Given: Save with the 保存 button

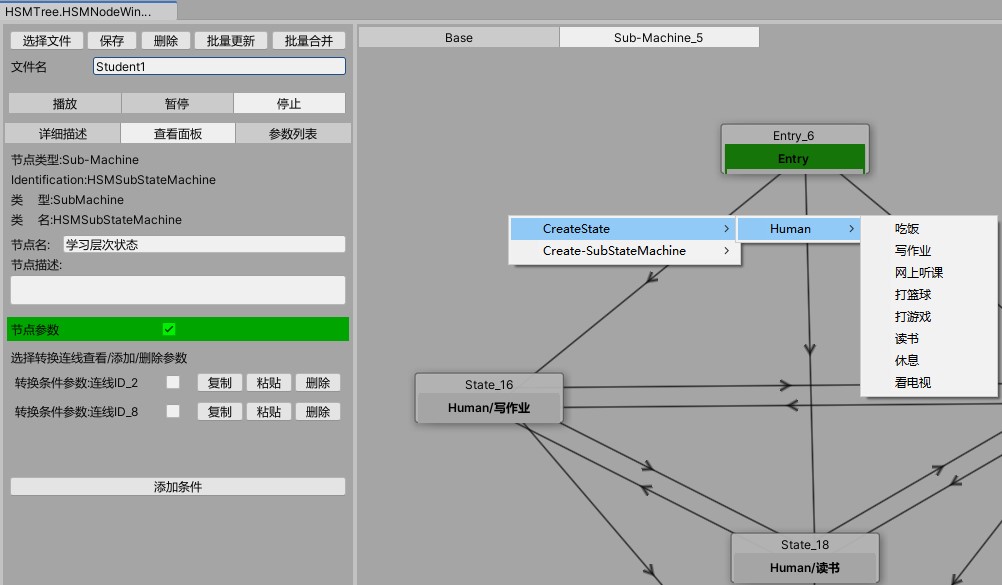Looking at the screenshot, I should click(112, 41).
